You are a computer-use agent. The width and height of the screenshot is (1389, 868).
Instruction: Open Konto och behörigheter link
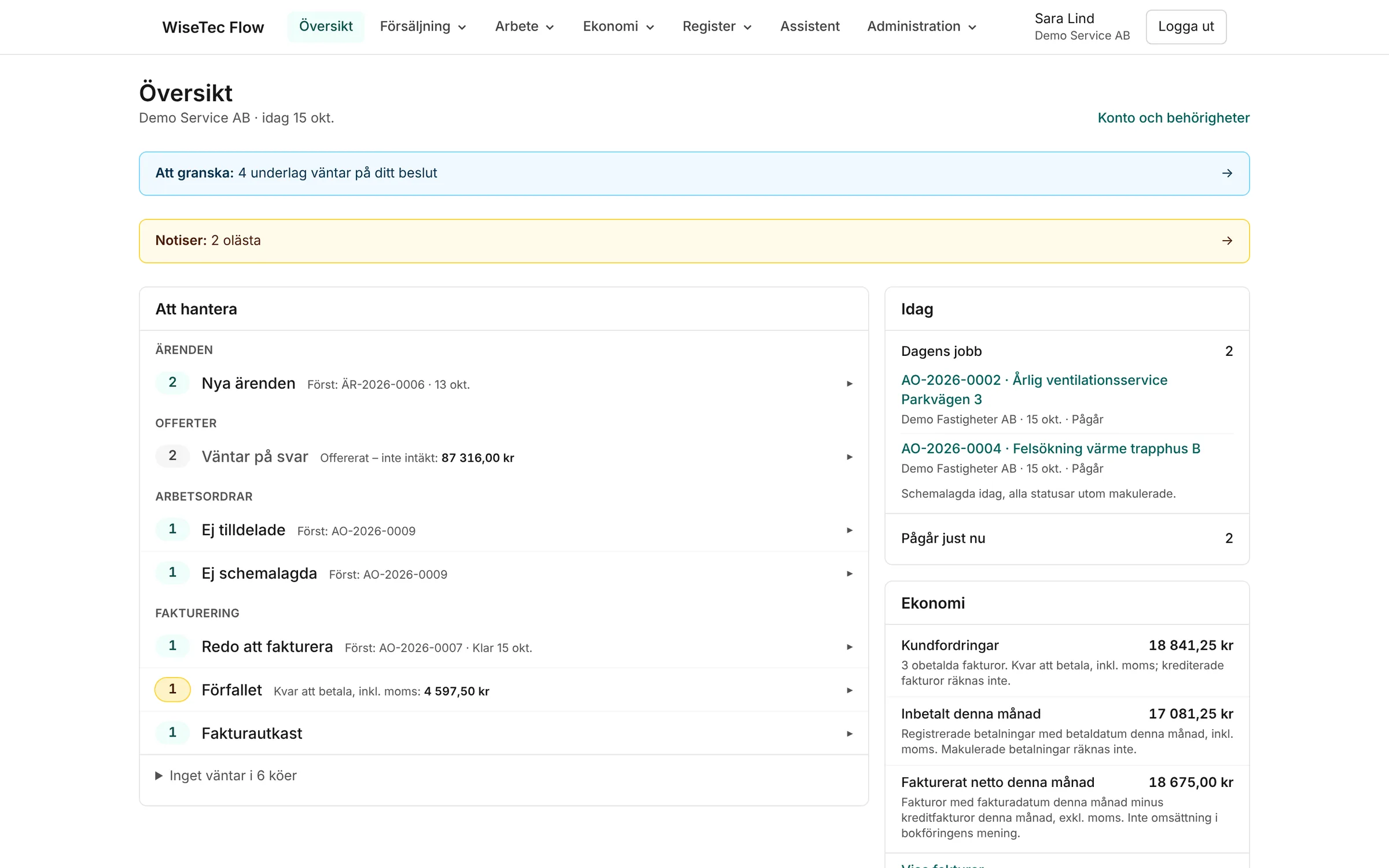[1174, 118]
